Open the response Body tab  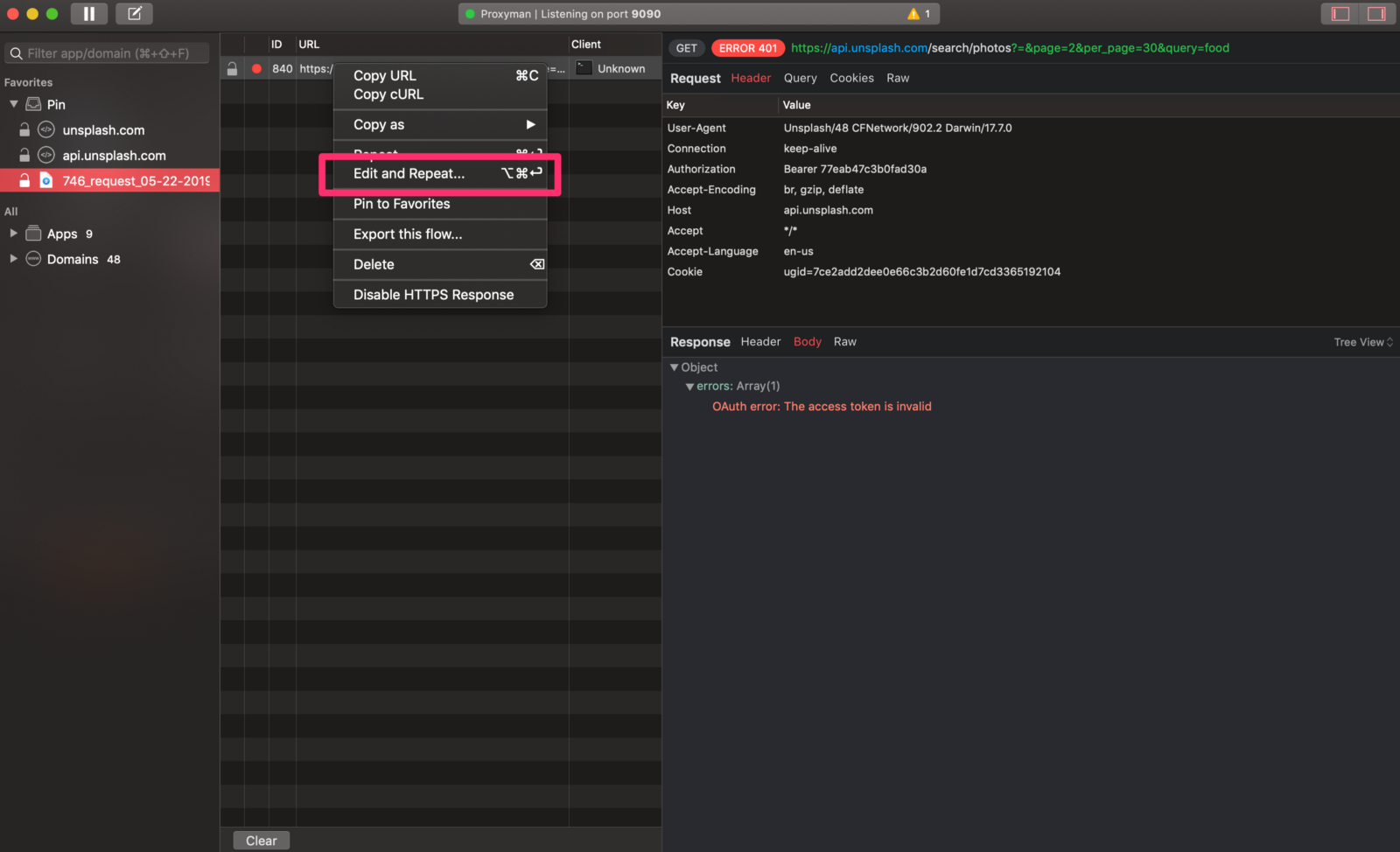(x=807, y=342)
